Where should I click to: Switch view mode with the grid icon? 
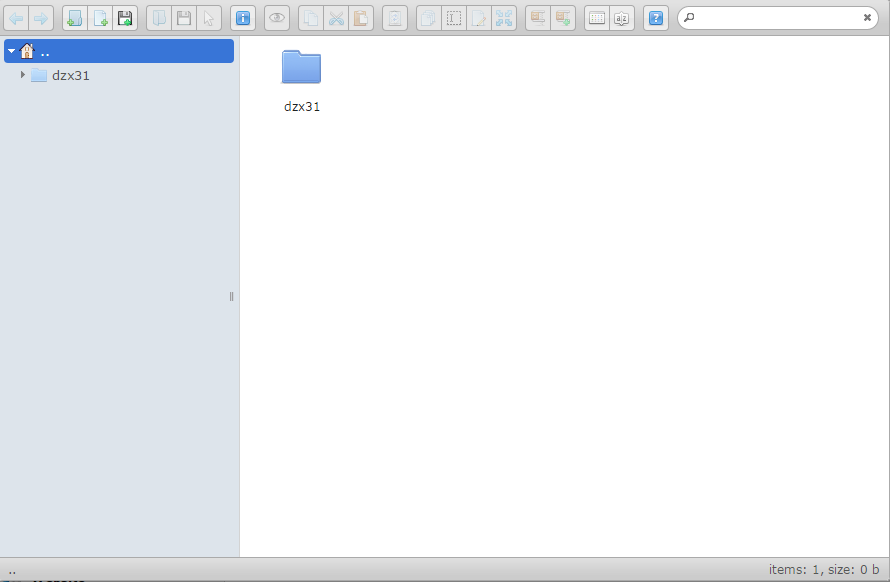pos(597,18)
